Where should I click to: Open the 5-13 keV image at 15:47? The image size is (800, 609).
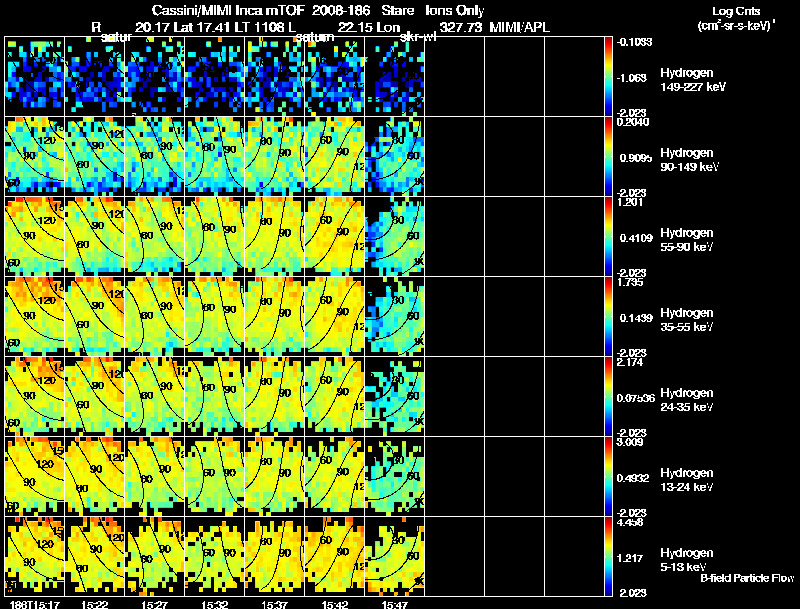[x=394, y=557]
